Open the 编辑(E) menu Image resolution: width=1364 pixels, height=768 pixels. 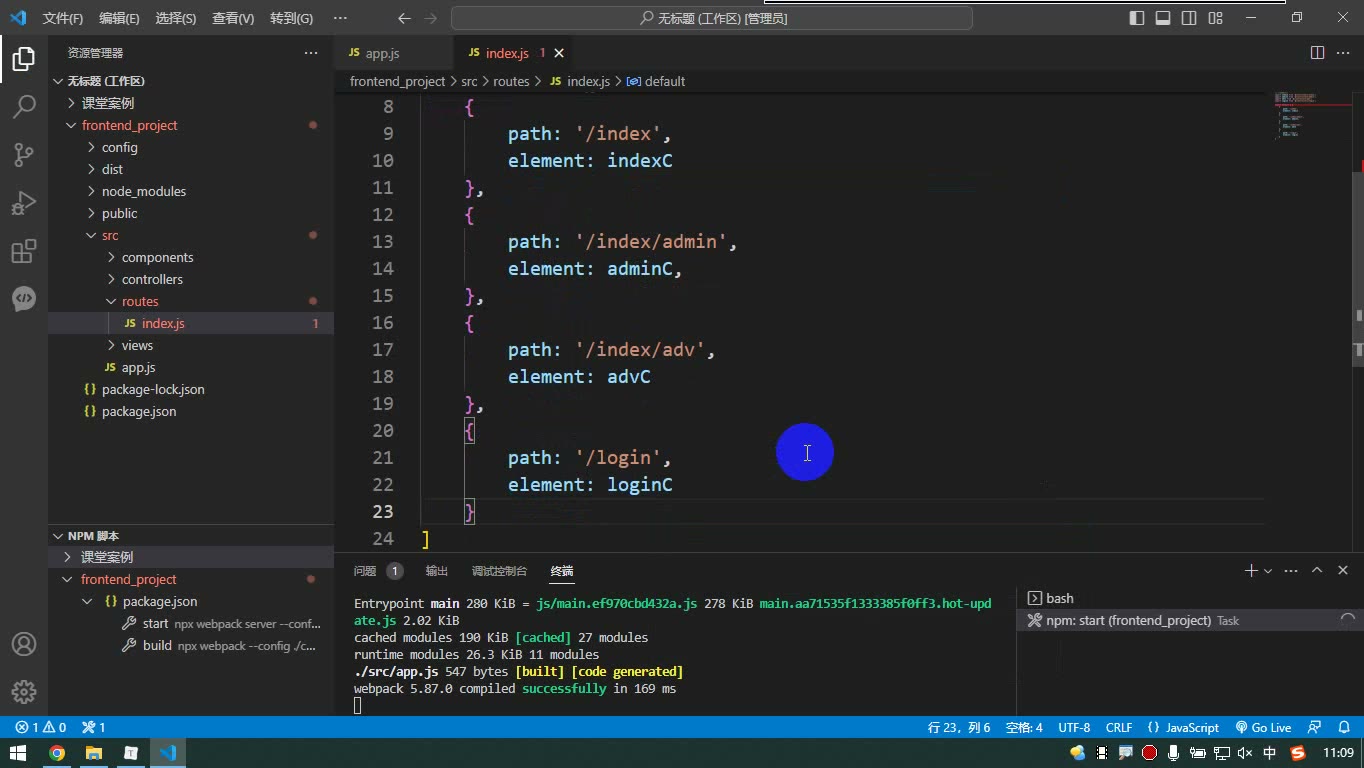coord(119,18)
